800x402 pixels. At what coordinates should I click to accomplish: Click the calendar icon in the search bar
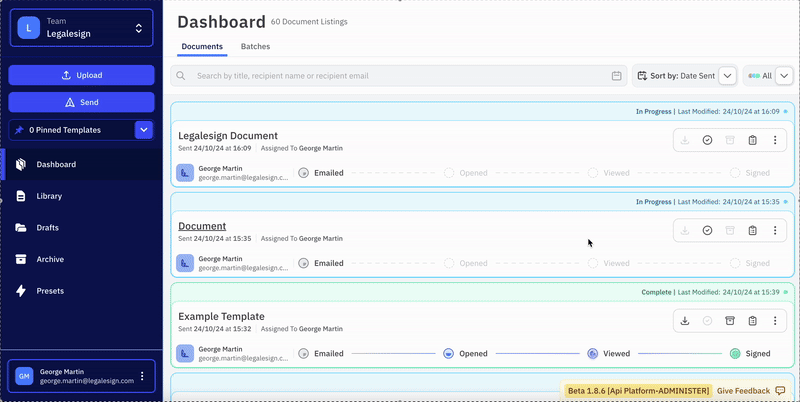point(617,76)
